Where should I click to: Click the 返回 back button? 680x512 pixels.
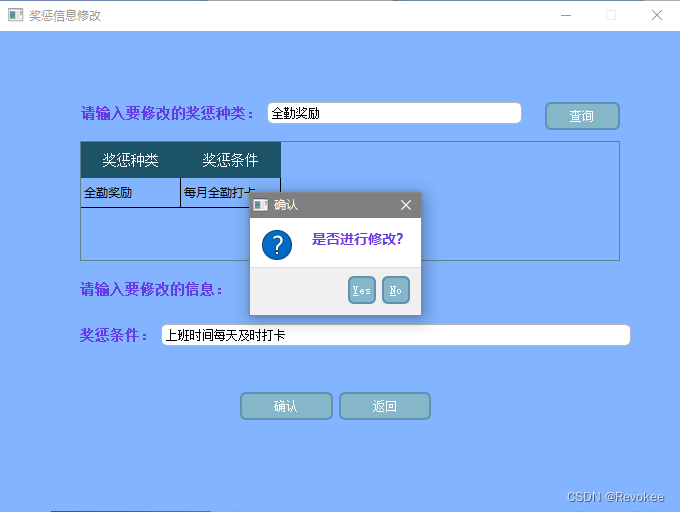click(x=385, y=406)
